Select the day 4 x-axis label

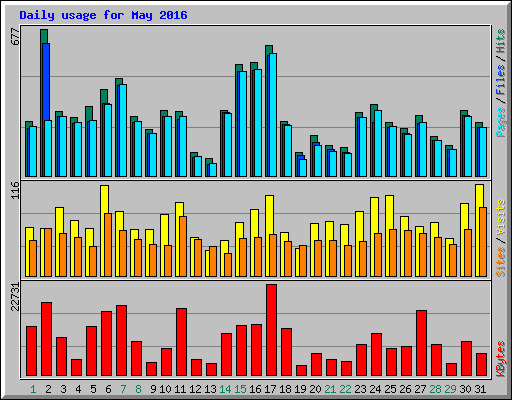click(x=78, y=389)
